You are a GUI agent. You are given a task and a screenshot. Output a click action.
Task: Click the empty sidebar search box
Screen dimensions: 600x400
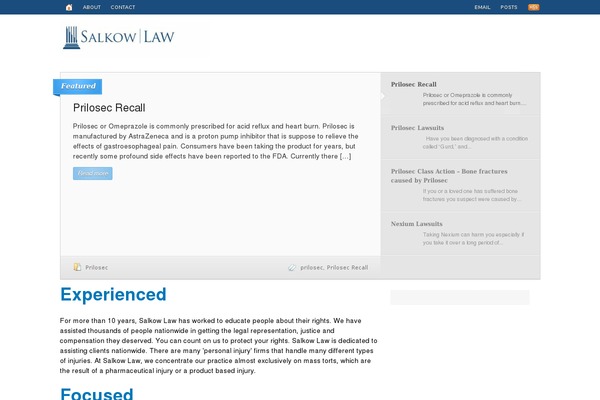click(x=460, y=297)
